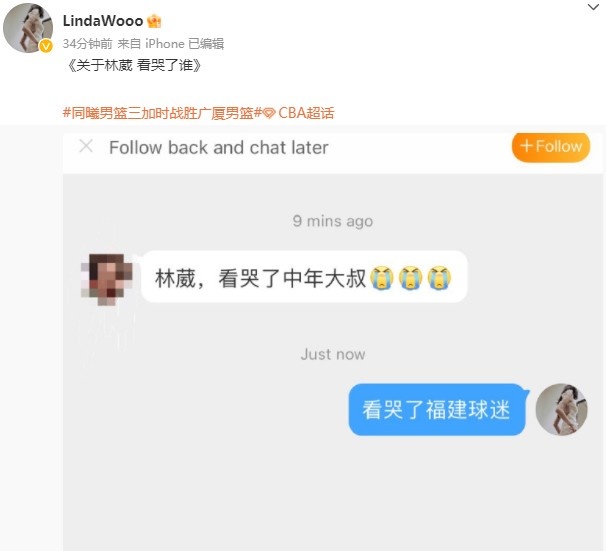Open LindaWooo's profile avatar
The height and width of the screenshot is (551, 606).
pyautogui.click(x=28, y=28)
